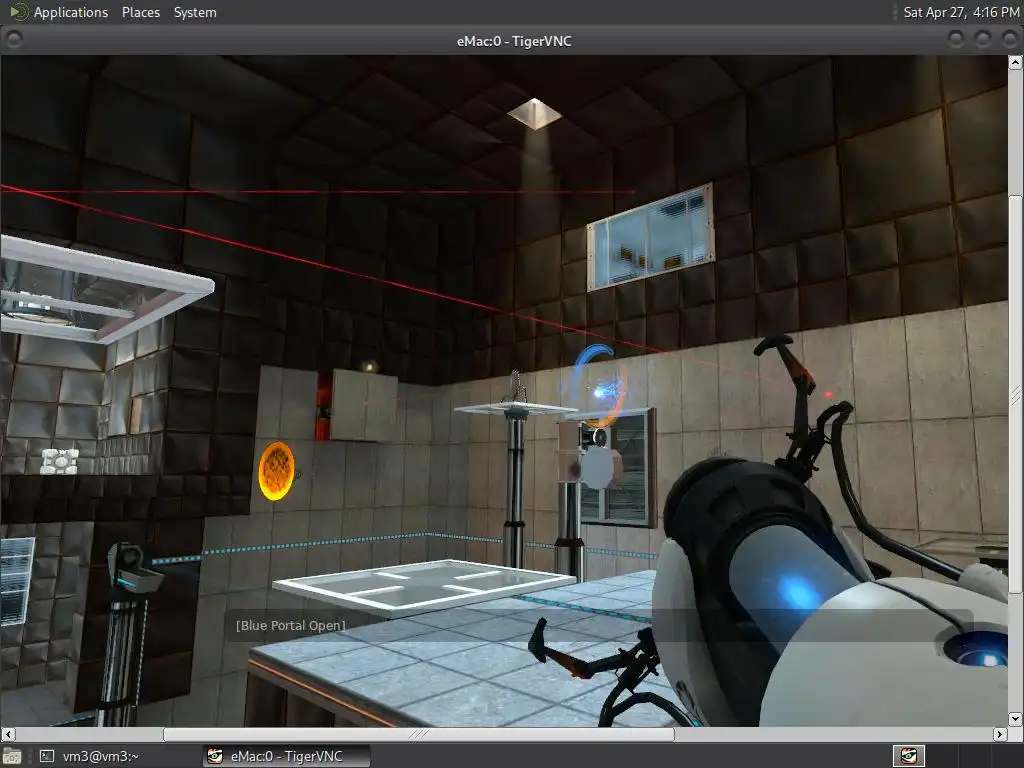Click the companion cube on the ledge

(59, 460)
